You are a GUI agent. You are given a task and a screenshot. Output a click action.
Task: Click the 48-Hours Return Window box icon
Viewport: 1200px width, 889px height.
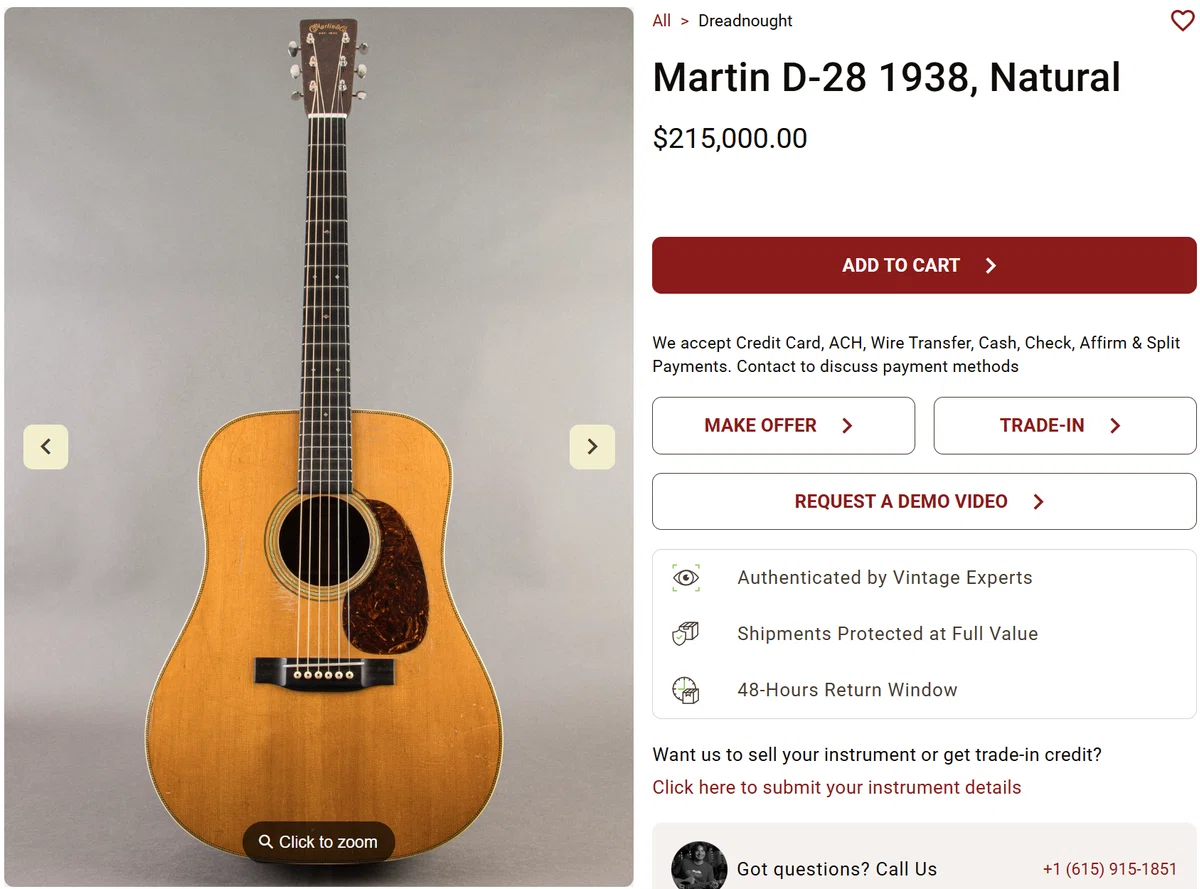686,689
